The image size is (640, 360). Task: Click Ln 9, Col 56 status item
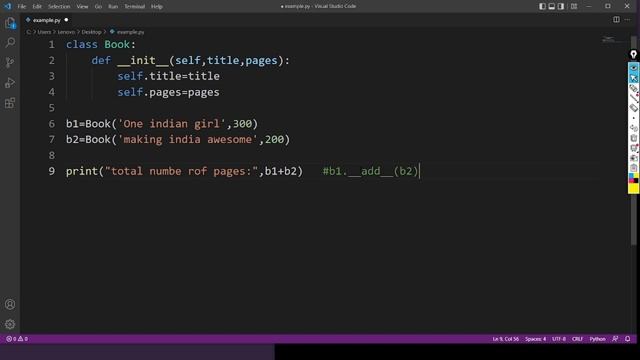[x=505, y=339]
